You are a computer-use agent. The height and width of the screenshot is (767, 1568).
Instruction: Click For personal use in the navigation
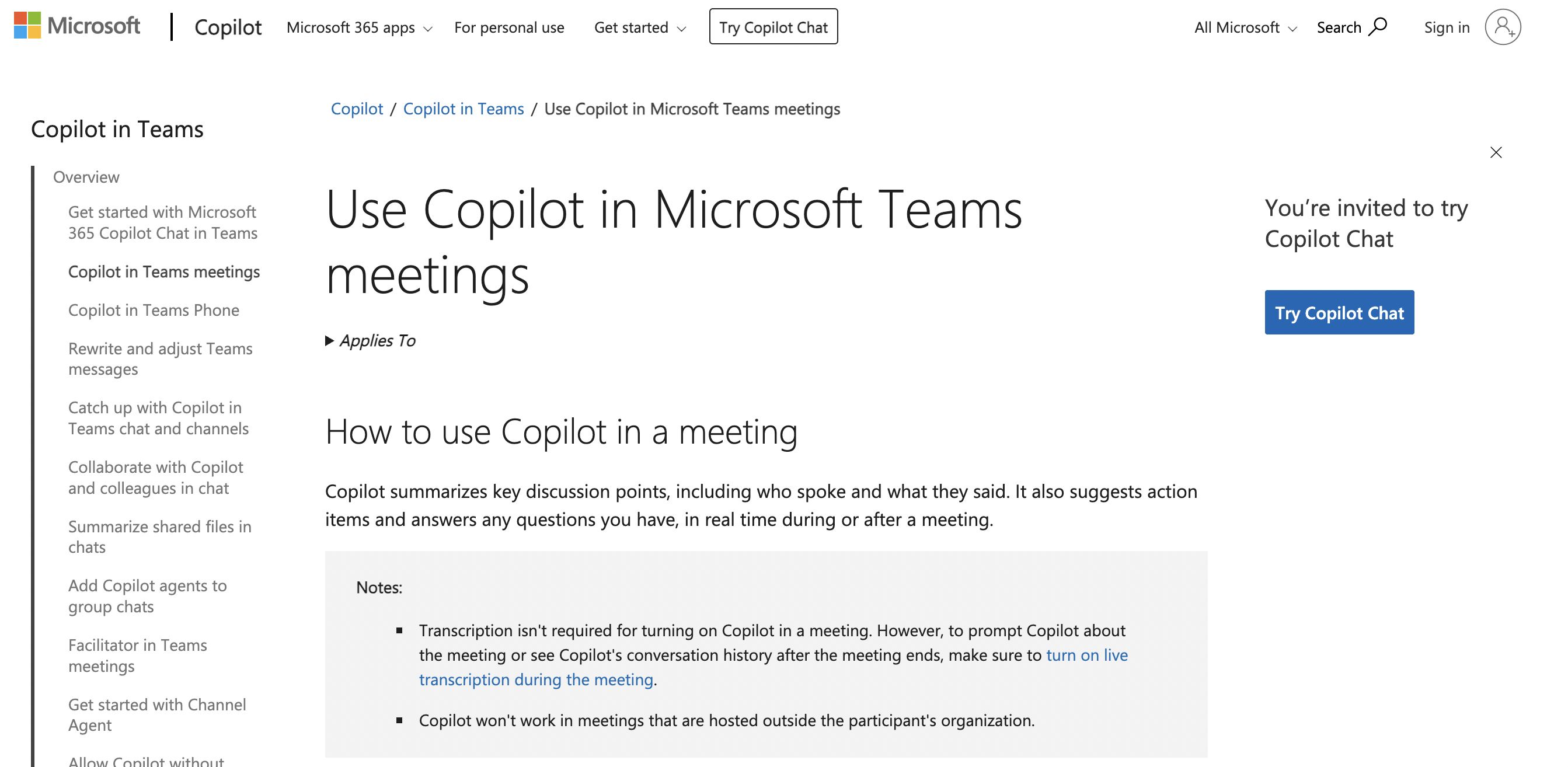(510, 27)
